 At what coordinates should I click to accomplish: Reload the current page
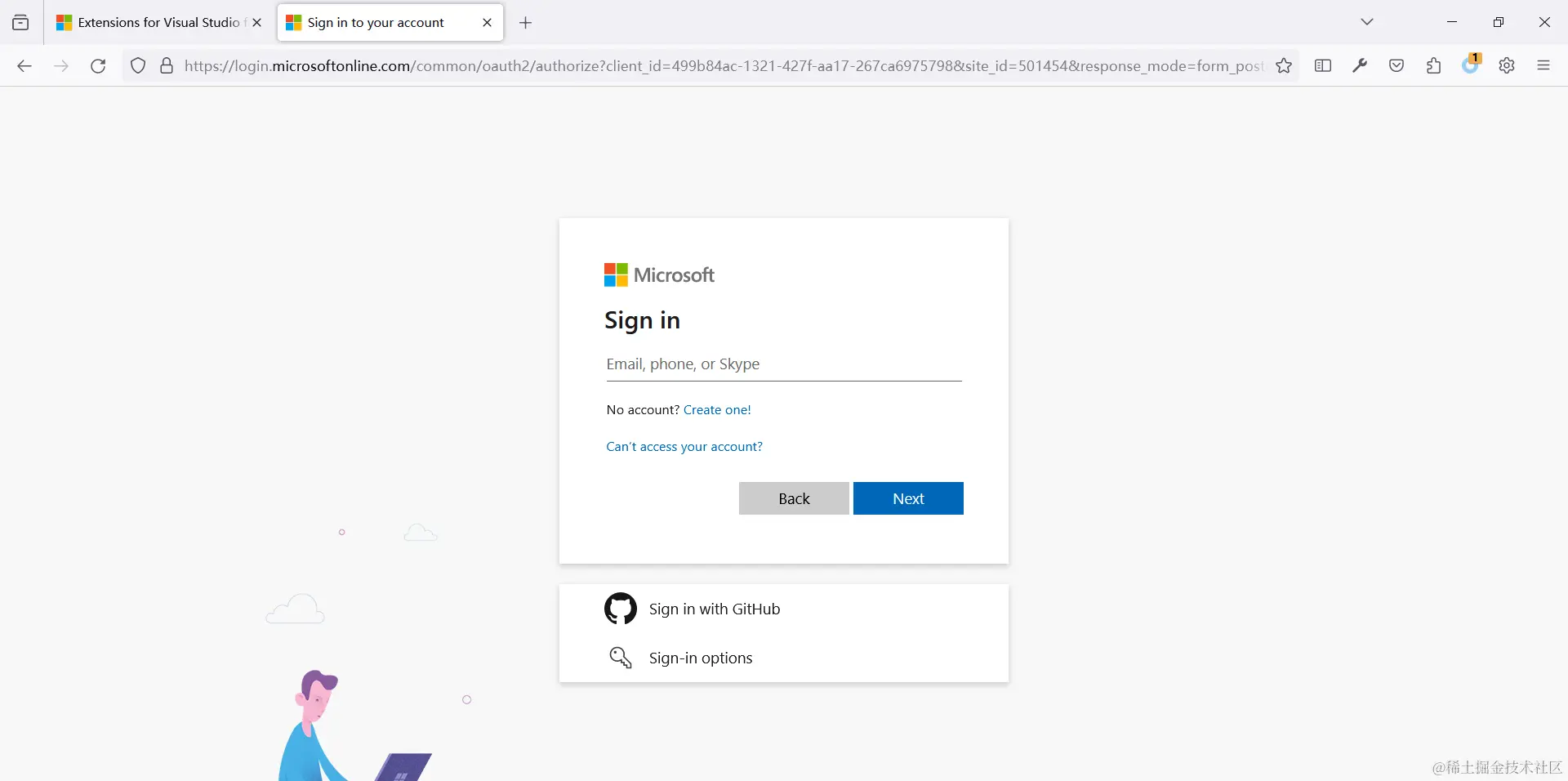[x=98, y=66]
